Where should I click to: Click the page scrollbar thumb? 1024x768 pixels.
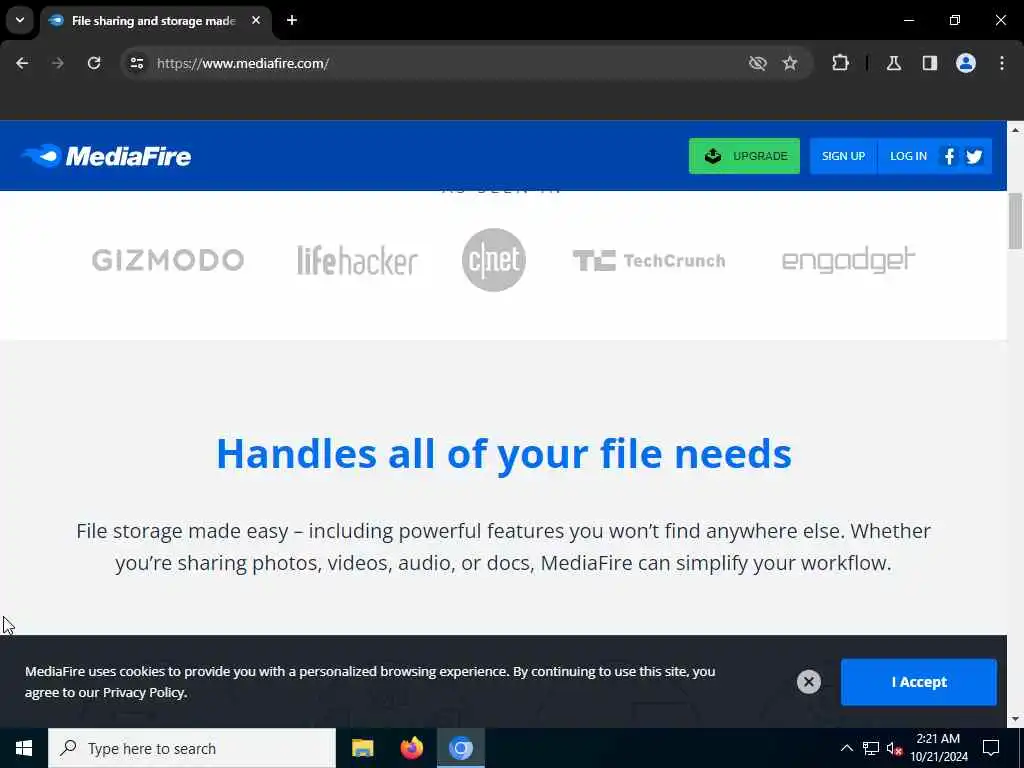(x=1015, y=221)
